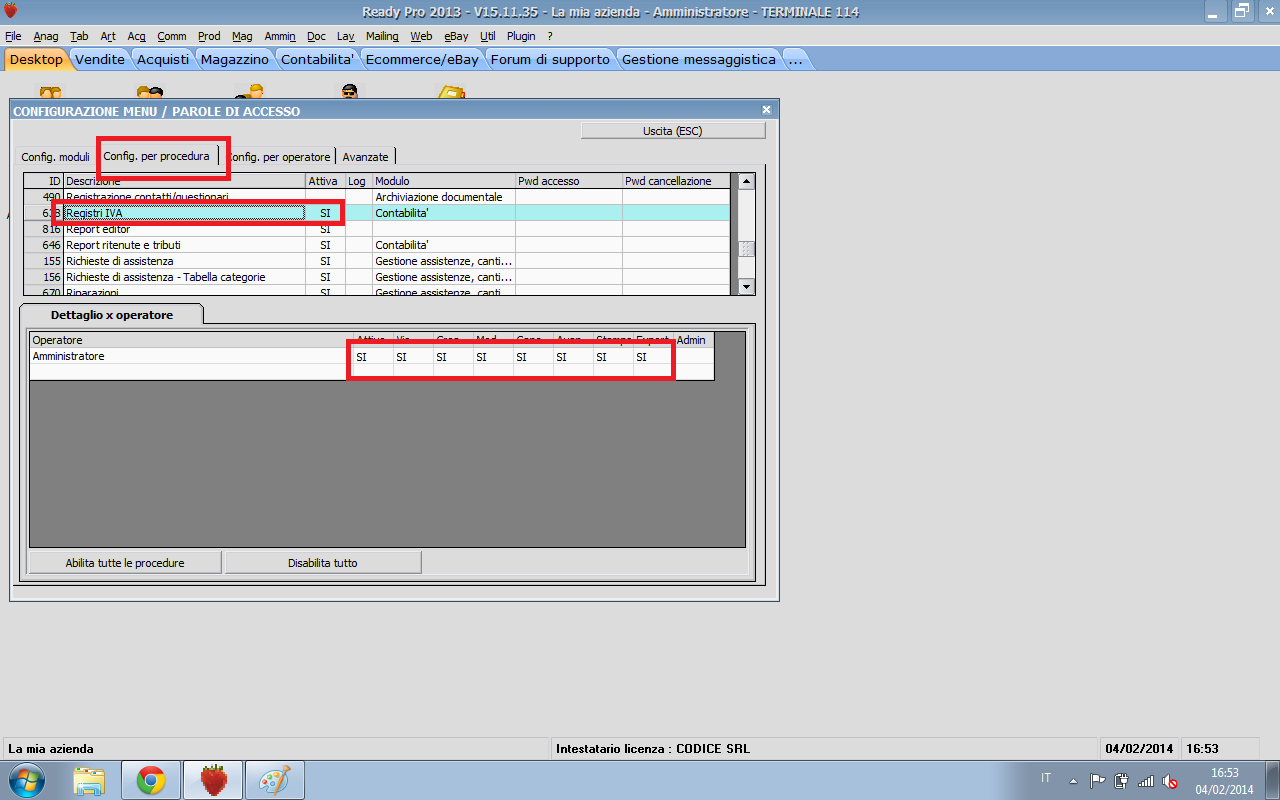This screenshot has height=800, width=1280.
Task: Click the power plug tray icon
Action: [x=1122, y=781]
